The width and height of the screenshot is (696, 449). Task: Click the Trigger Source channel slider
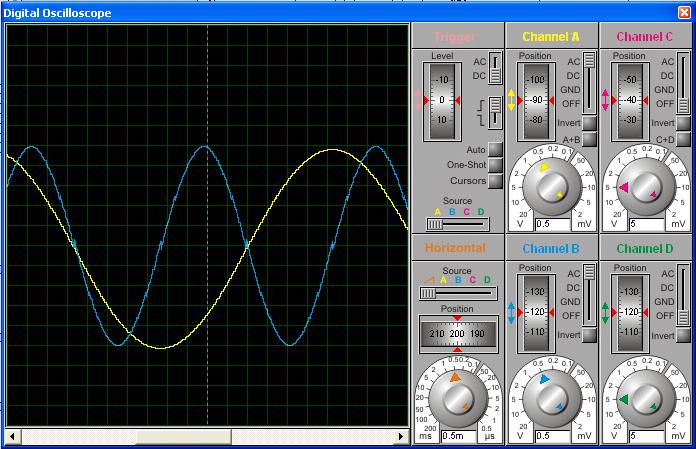458,224
